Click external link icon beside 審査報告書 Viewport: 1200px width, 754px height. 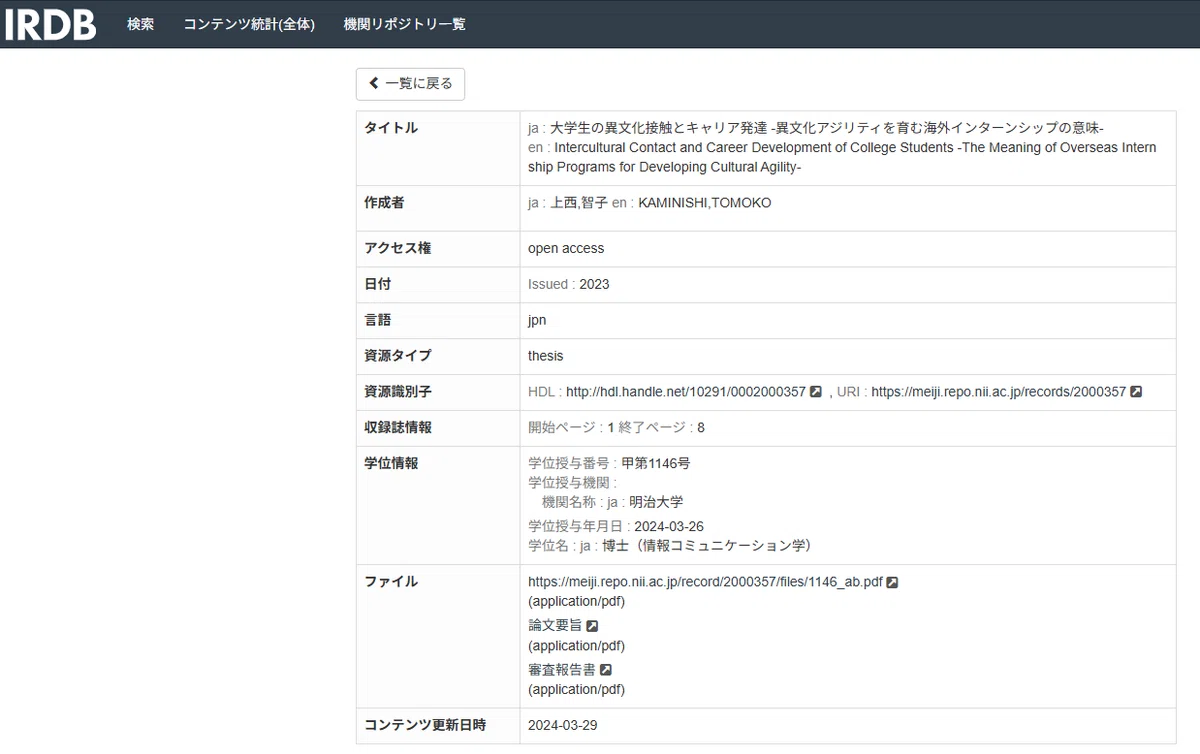coord(605,670)
